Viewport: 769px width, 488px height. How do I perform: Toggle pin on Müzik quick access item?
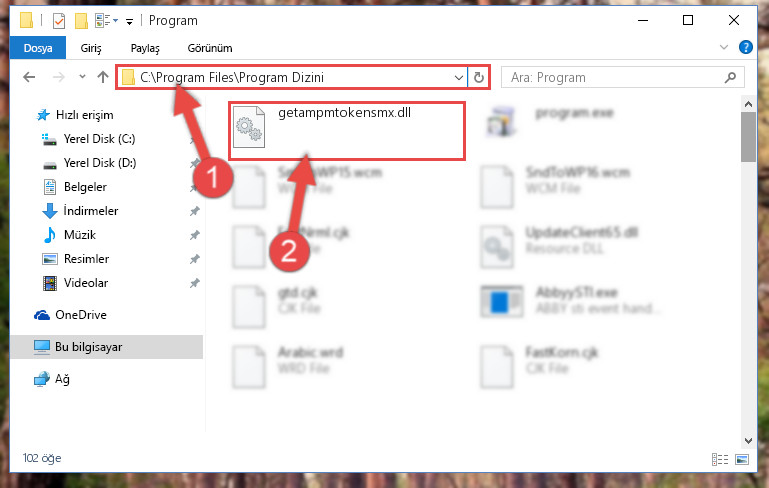(195, 235)
